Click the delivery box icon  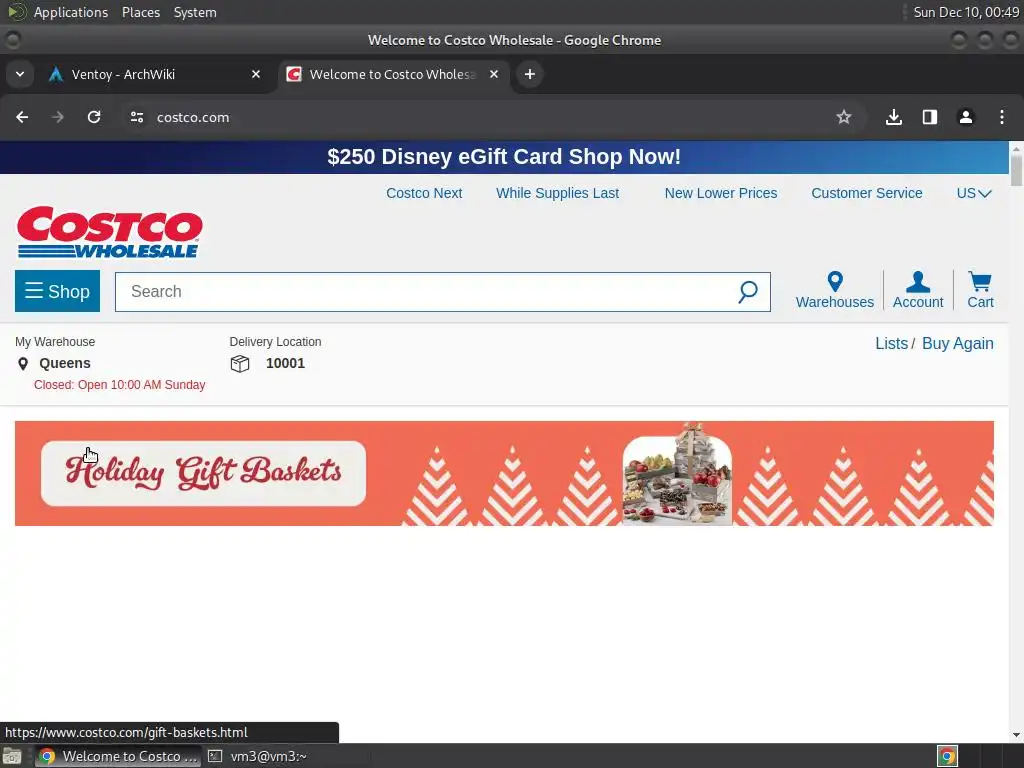point(240,364)
